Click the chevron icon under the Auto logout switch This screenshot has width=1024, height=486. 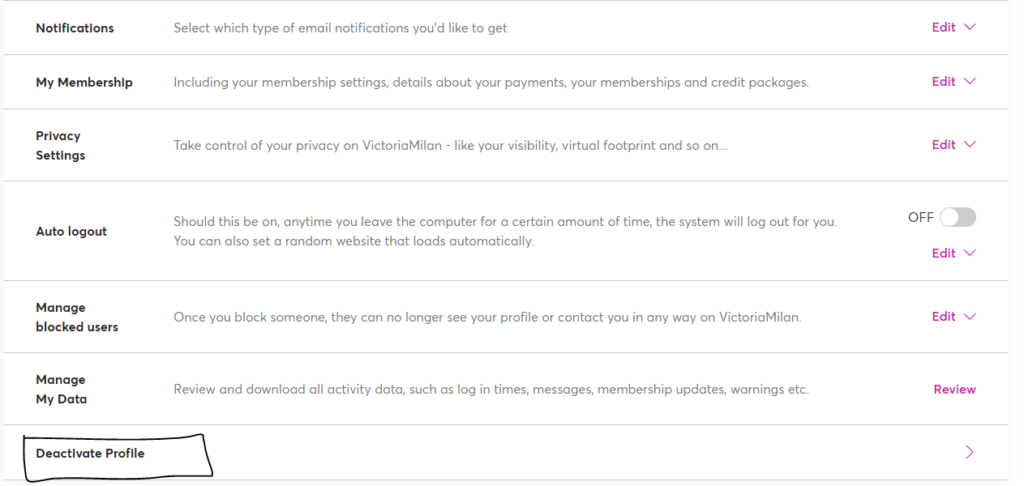[x=970, y=253]
